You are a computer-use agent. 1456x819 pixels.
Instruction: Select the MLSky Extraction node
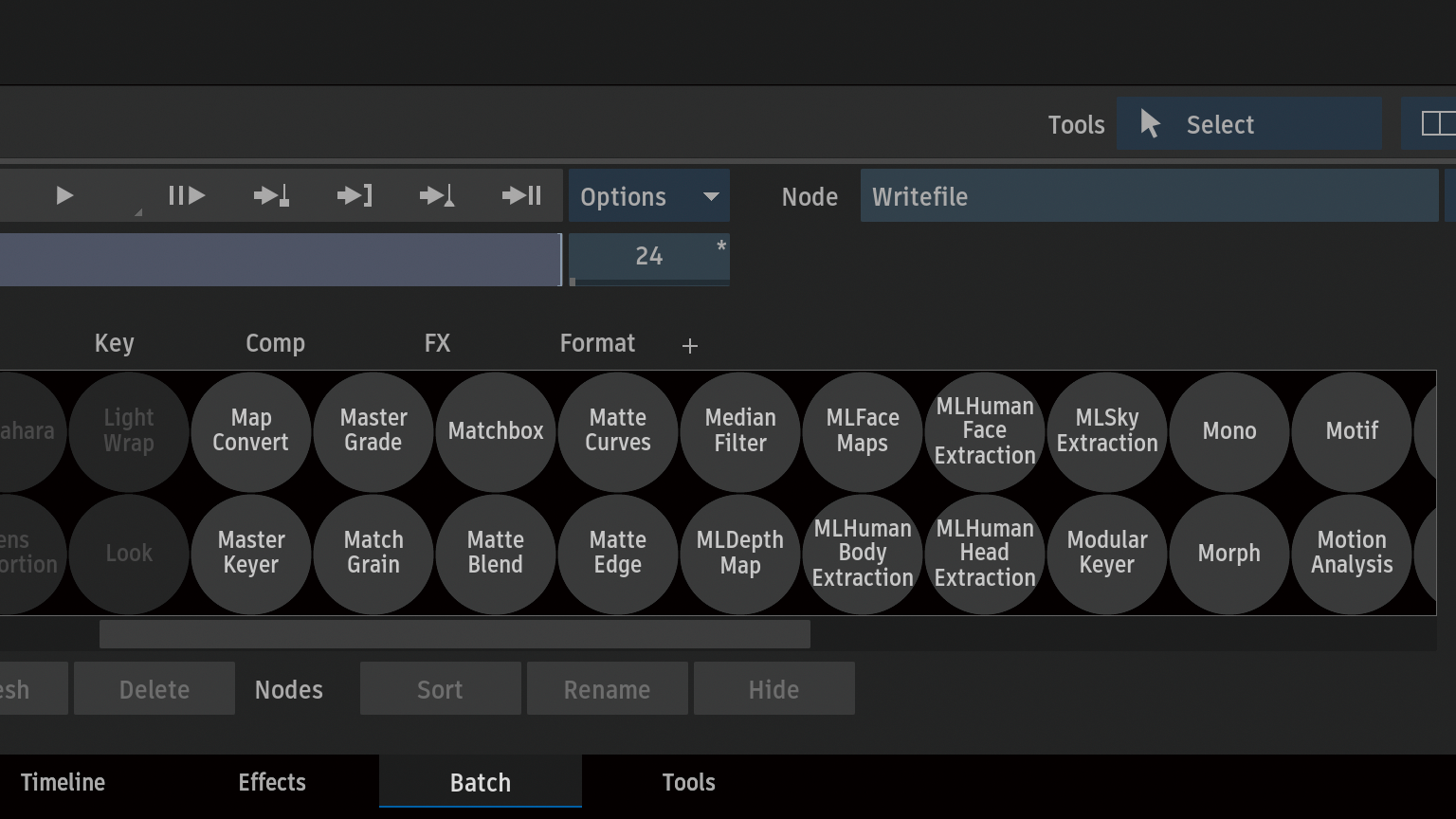pos(1107,431)
